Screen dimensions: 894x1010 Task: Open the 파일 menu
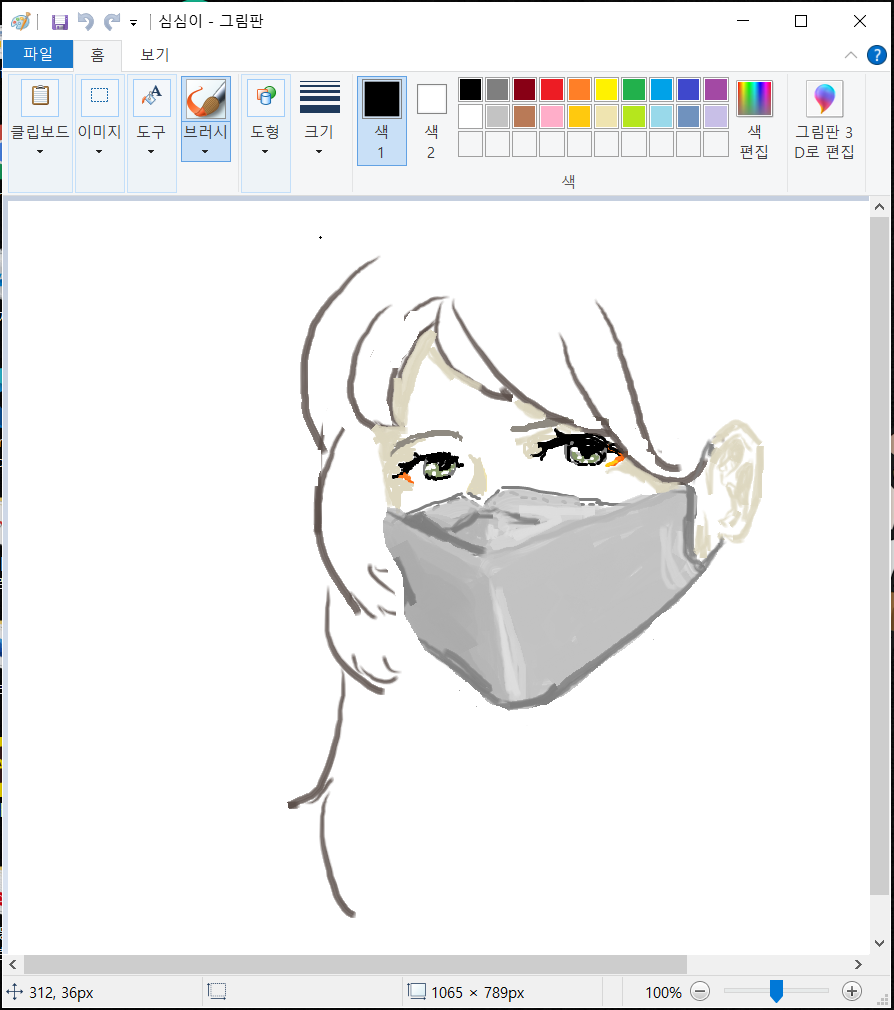tap(38, 54)
